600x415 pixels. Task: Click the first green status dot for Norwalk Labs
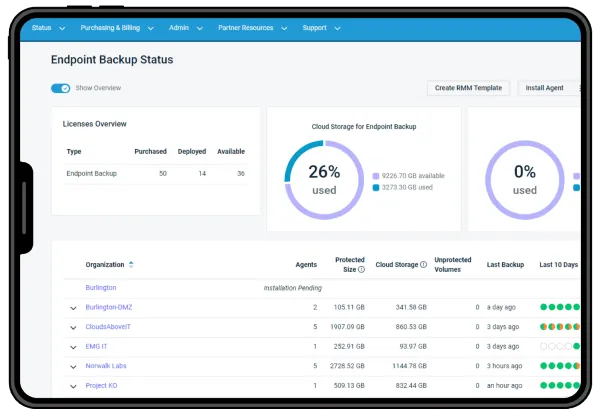tap(543, 366)
